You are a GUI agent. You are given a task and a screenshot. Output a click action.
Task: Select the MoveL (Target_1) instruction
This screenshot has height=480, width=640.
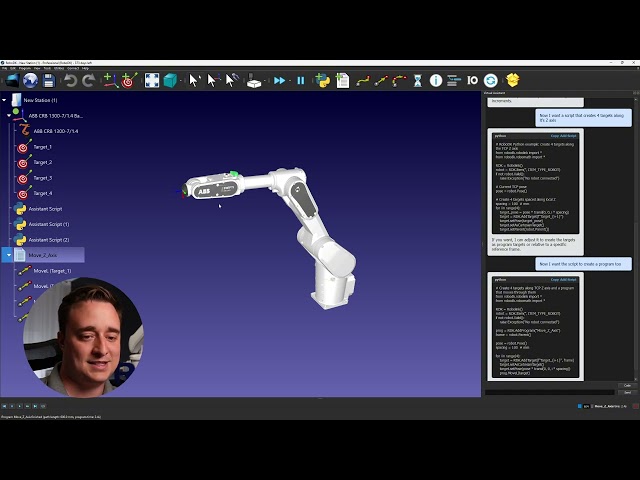tap(52, 271)
